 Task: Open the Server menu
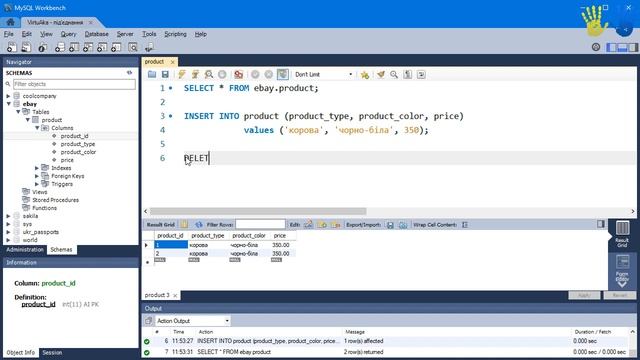[125, 34]
